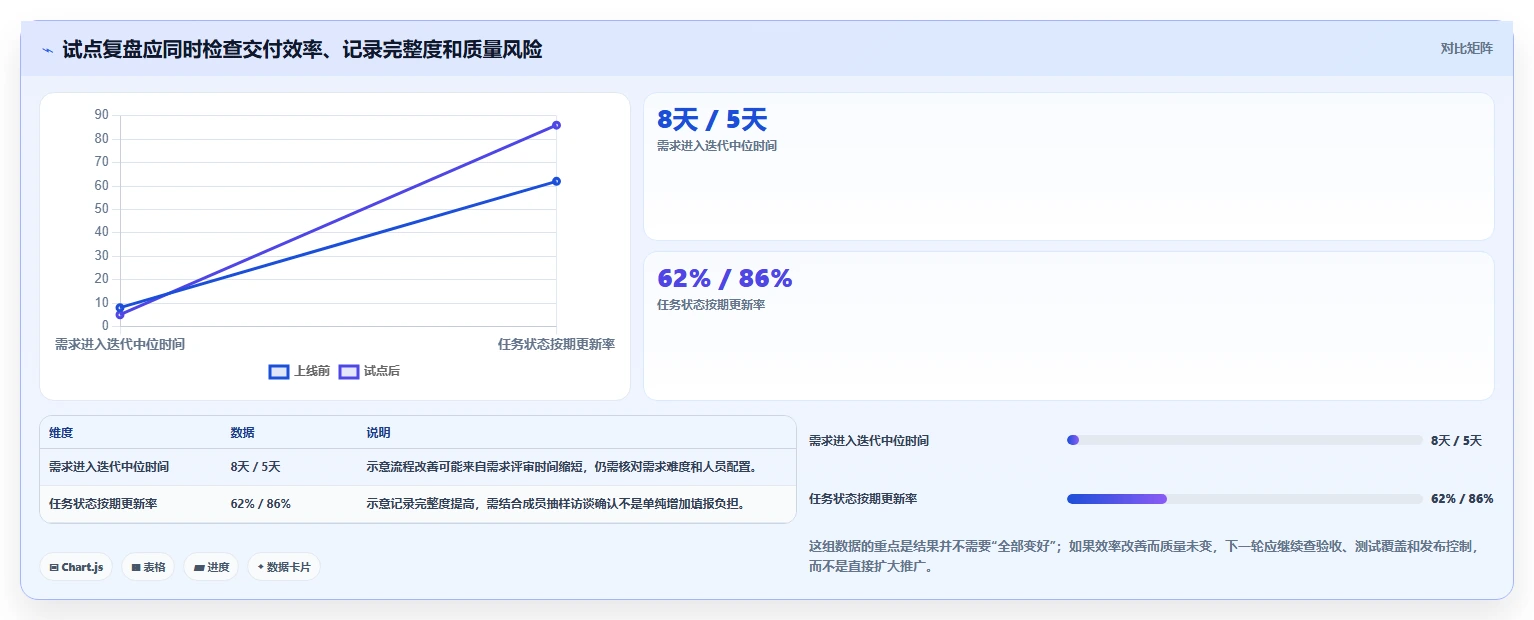Image resolution: width=1534 pixels, height=620 pixels.
Task: Click the y-axis value 50
Action: coord(101,209)
